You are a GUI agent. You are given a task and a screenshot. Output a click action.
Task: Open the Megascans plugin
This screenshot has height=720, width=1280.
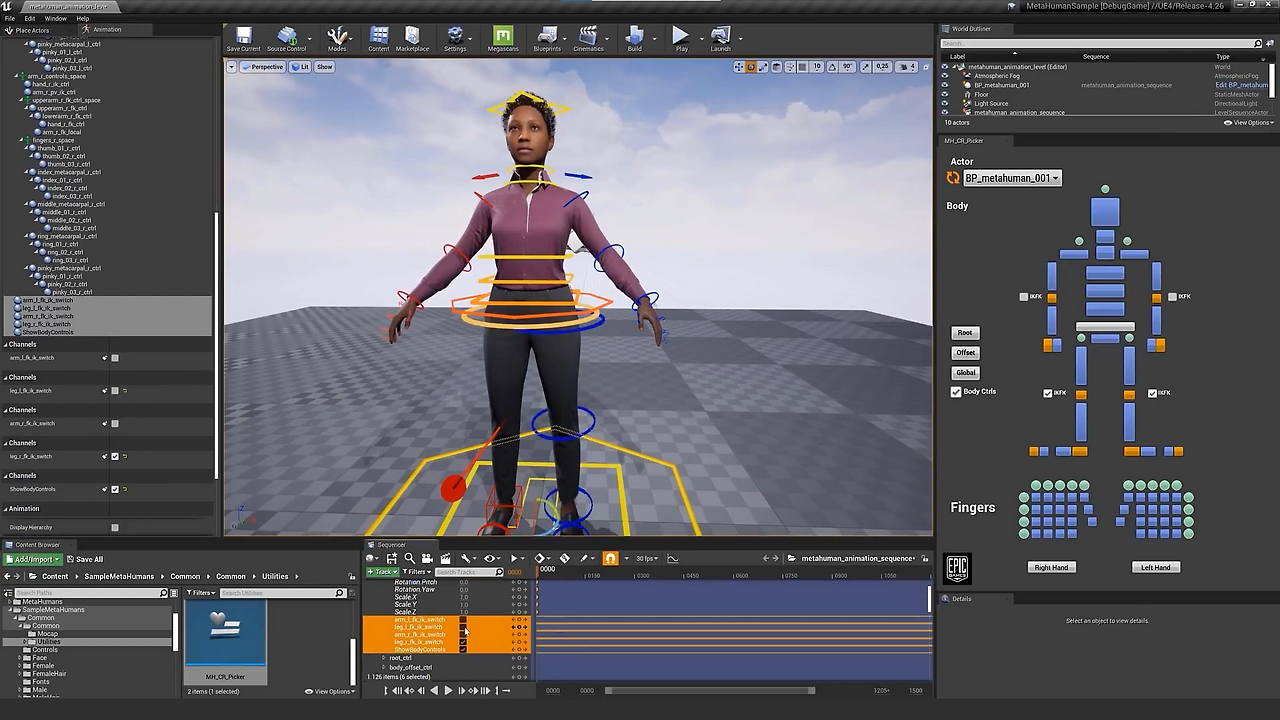(x=503, y=38)
